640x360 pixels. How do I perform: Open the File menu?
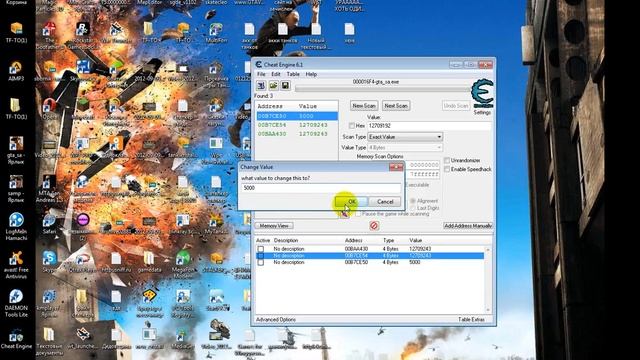point(261,74)
